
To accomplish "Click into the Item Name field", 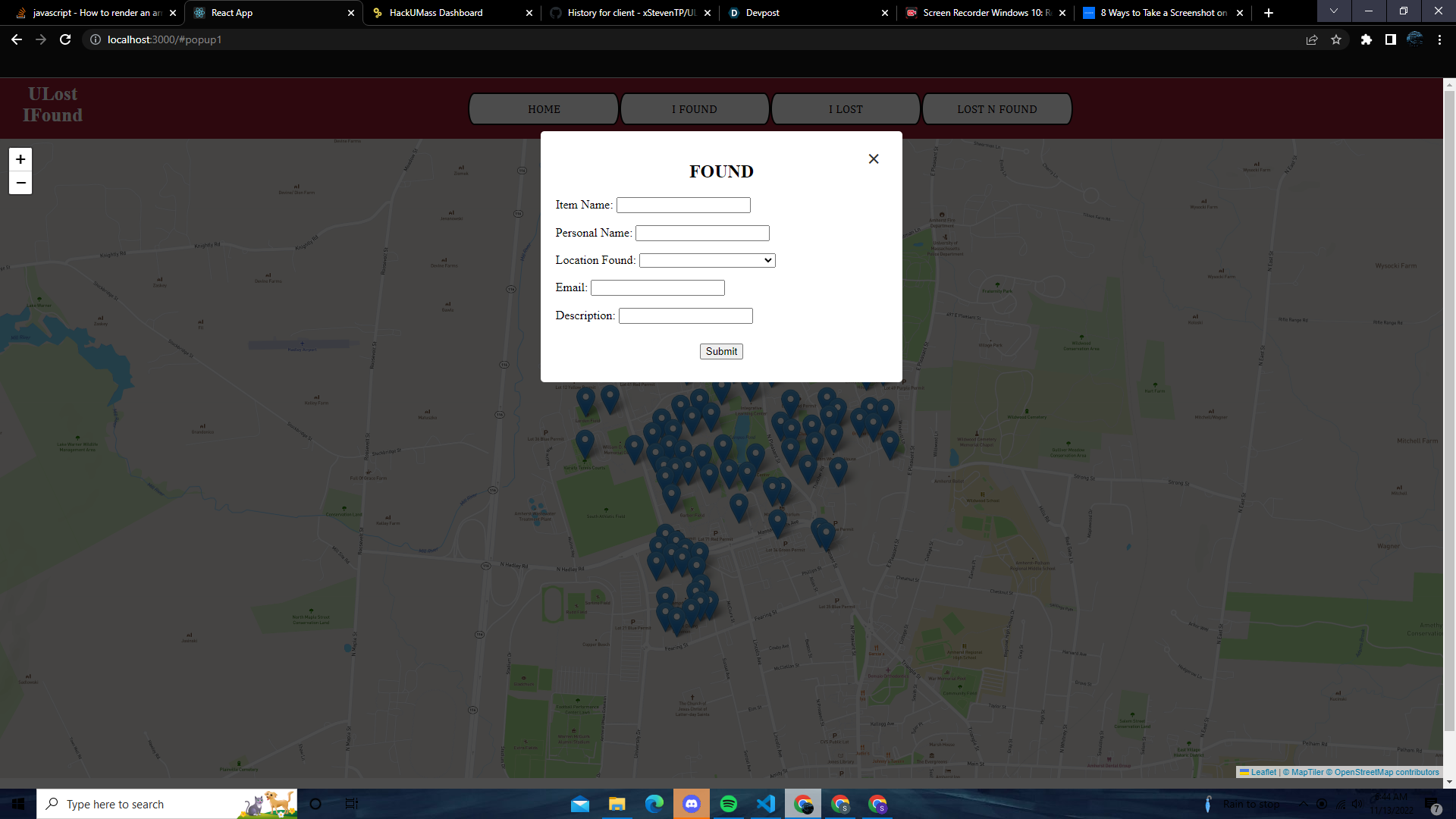I will pos(683,205).
